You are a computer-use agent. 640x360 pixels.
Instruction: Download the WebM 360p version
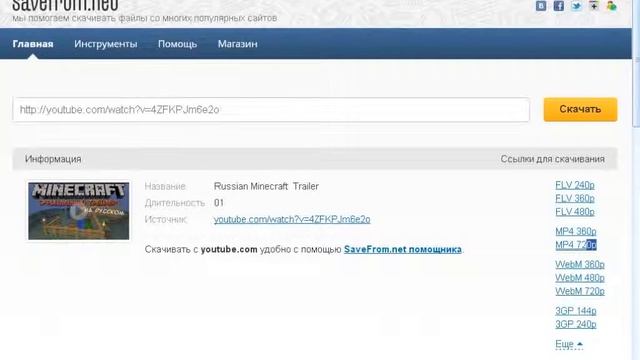[580, 264]
